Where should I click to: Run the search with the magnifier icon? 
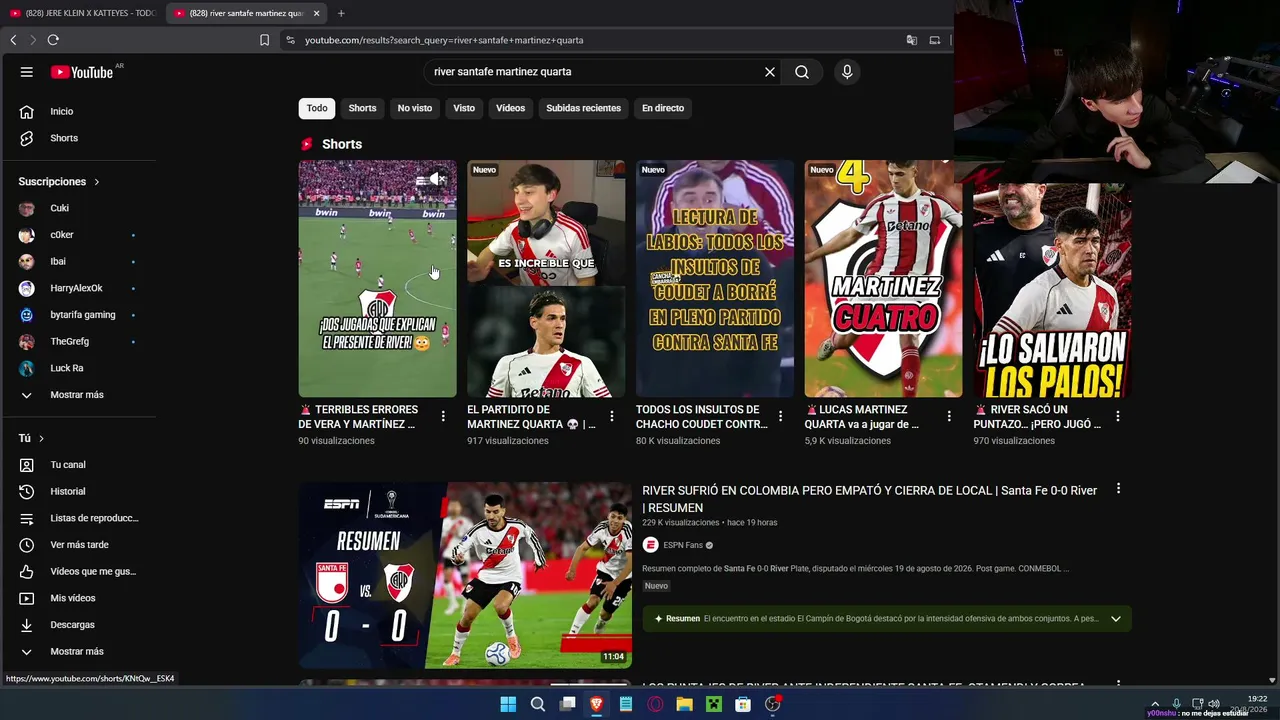[x=802, y=72]
